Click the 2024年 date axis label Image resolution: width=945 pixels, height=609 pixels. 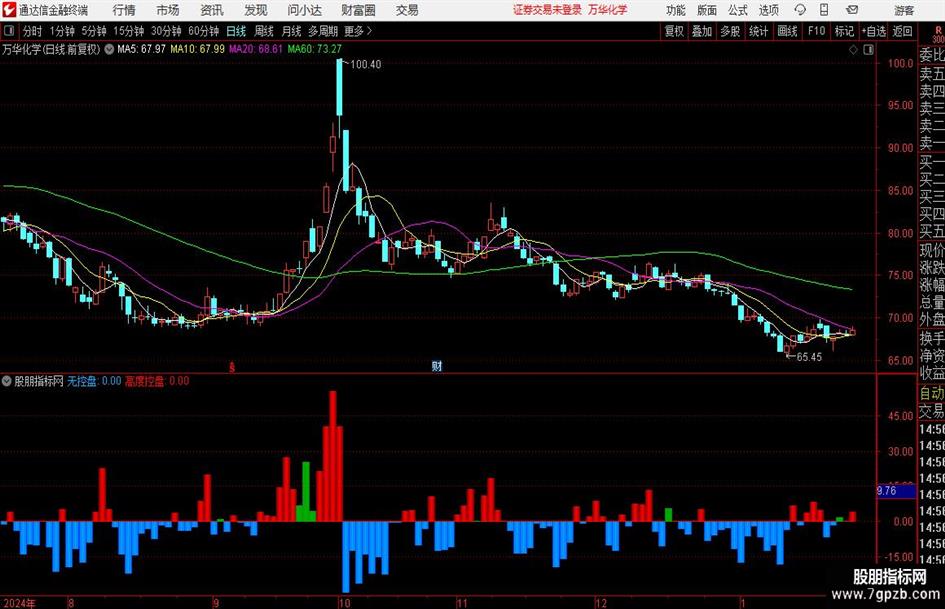pyautogui.click(x=19, y=603)
